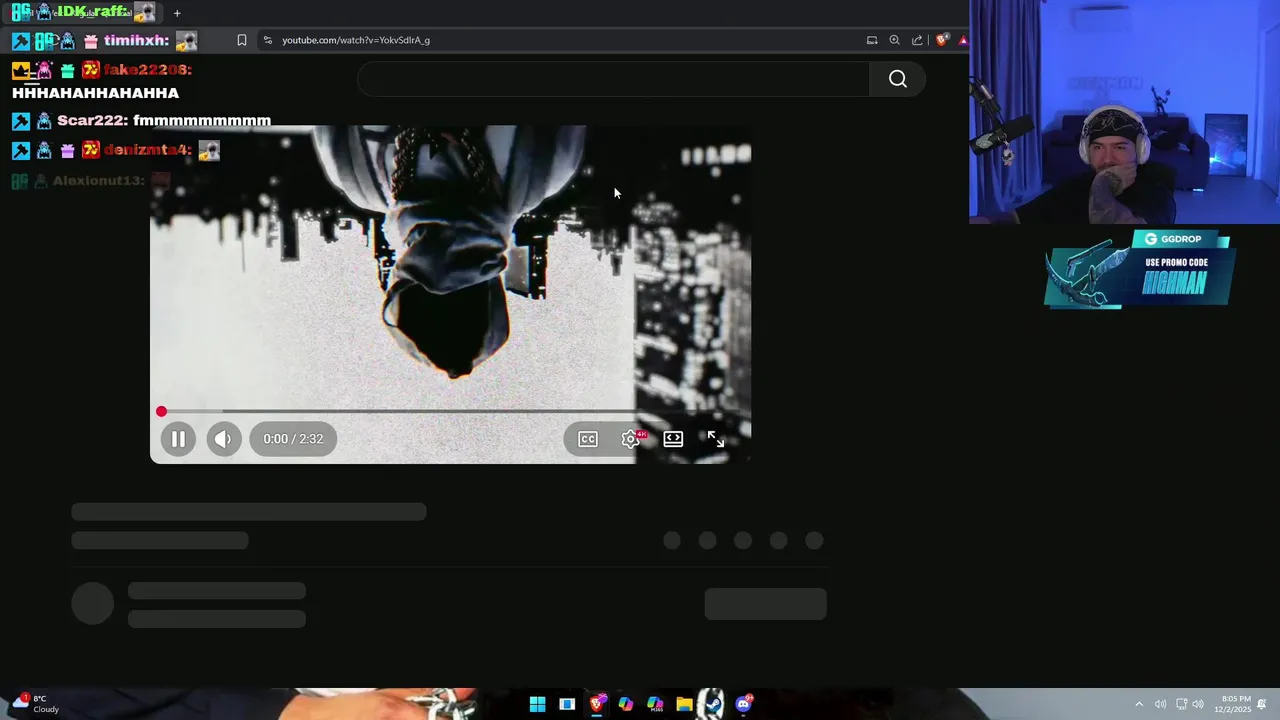
Task: Open the Microsoft 365 Copilot taskbar icon
Action: 655,704
